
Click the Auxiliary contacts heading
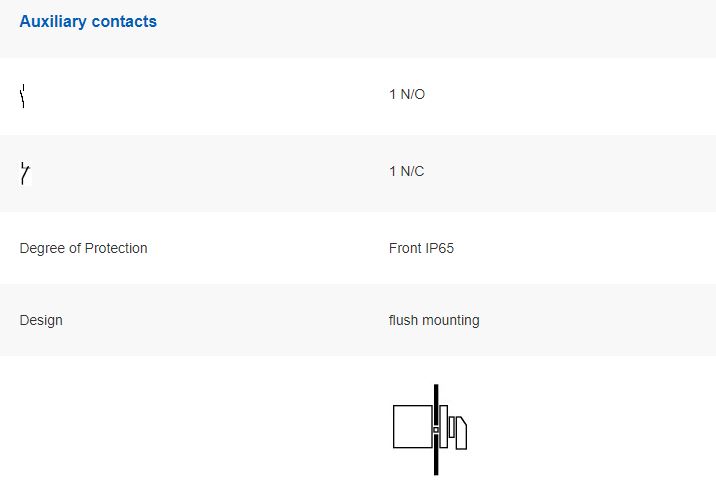point(88,21)
